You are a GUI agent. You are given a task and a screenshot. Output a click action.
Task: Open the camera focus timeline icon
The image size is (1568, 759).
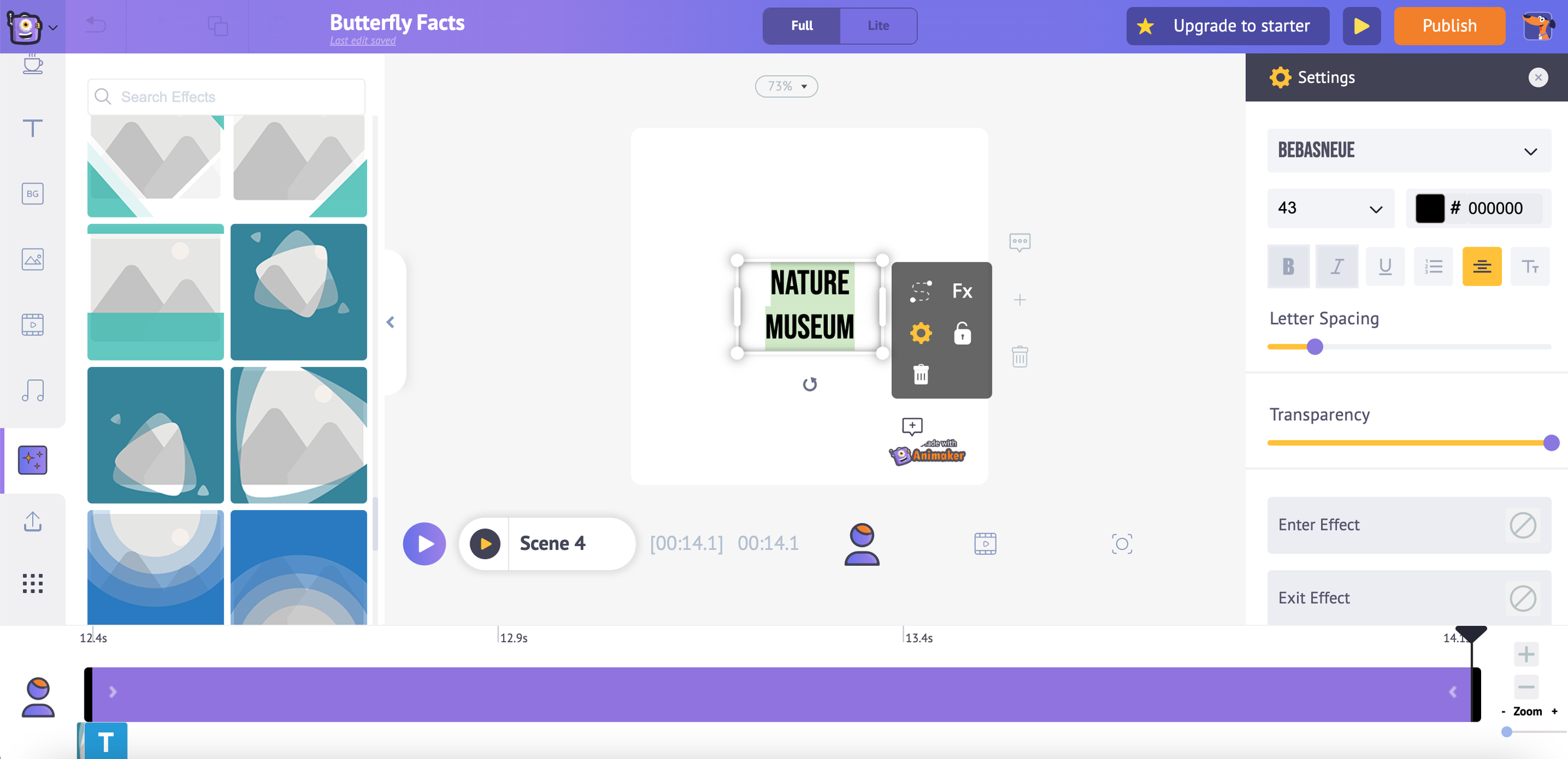(1122, 544)
